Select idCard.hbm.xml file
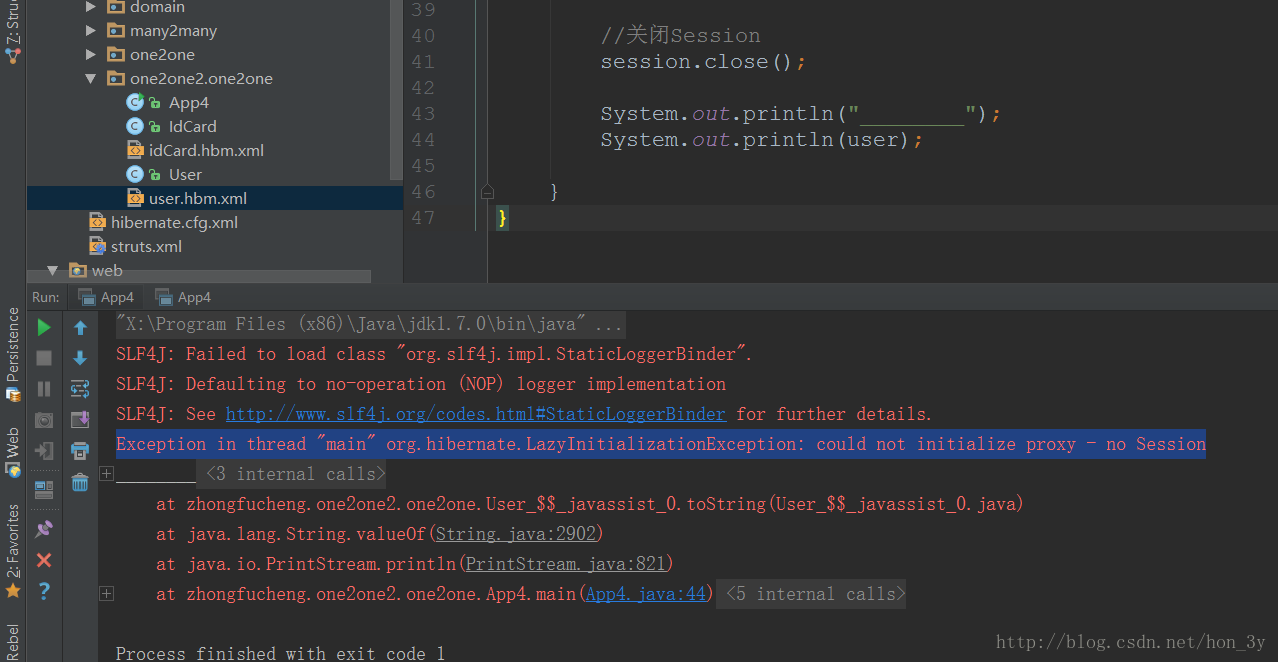Viewport: 1278px width, 662px height. coord(206,151)
